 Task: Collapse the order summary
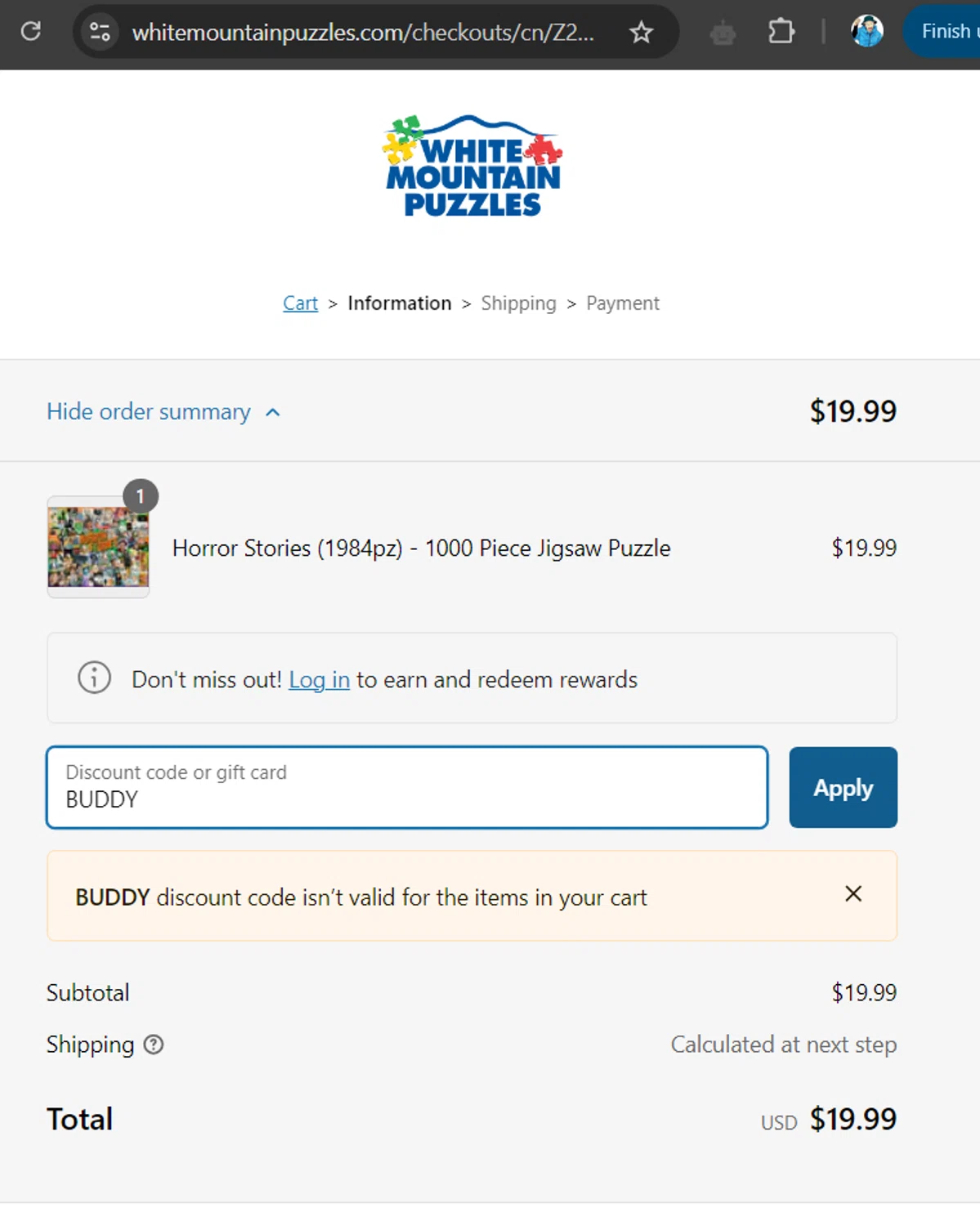149,412
